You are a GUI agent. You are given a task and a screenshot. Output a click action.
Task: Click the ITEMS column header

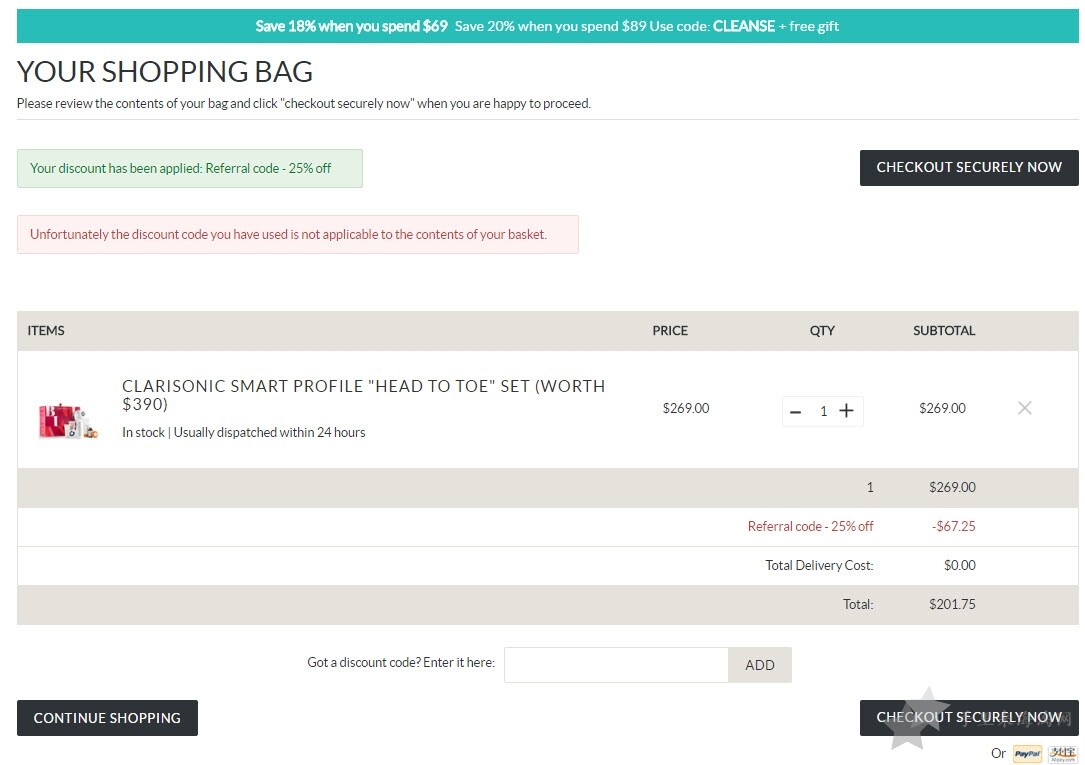(x=46, y=331)
